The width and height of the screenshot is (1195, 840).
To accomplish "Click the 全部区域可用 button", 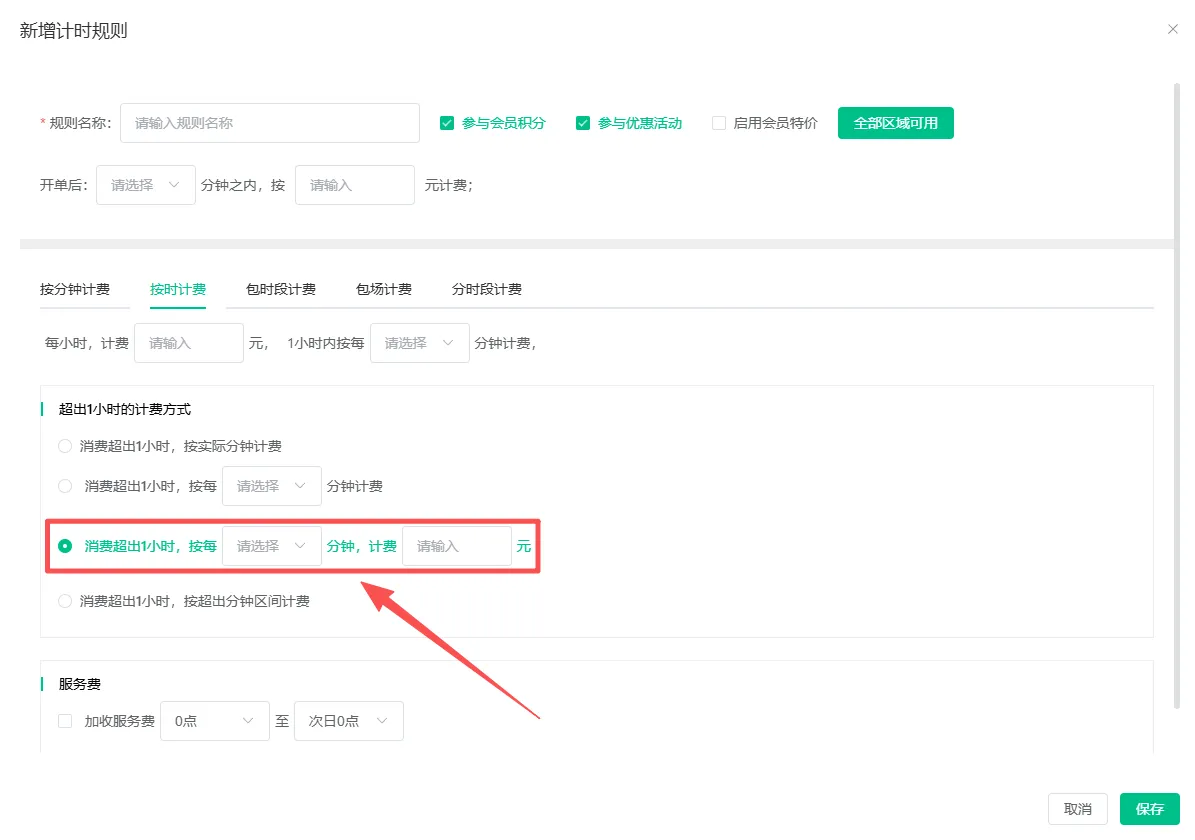I will [895, 123].
